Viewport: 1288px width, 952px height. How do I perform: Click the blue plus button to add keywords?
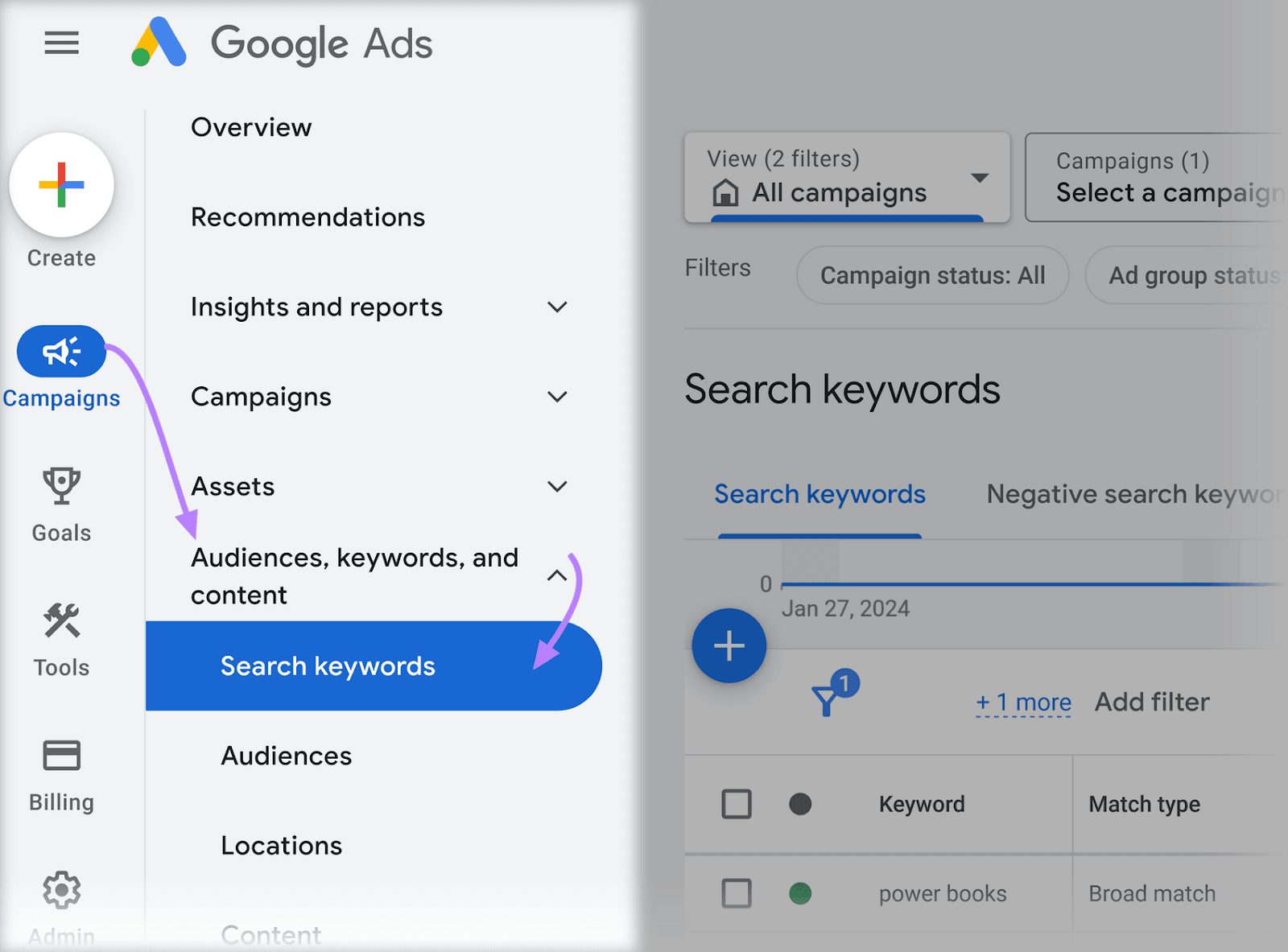(x=729, y=645)
